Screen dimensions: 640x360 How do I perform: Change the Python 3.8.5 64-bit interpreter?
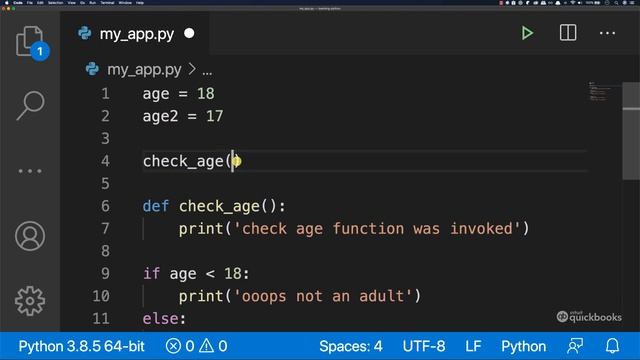click(x=81, y=346)
